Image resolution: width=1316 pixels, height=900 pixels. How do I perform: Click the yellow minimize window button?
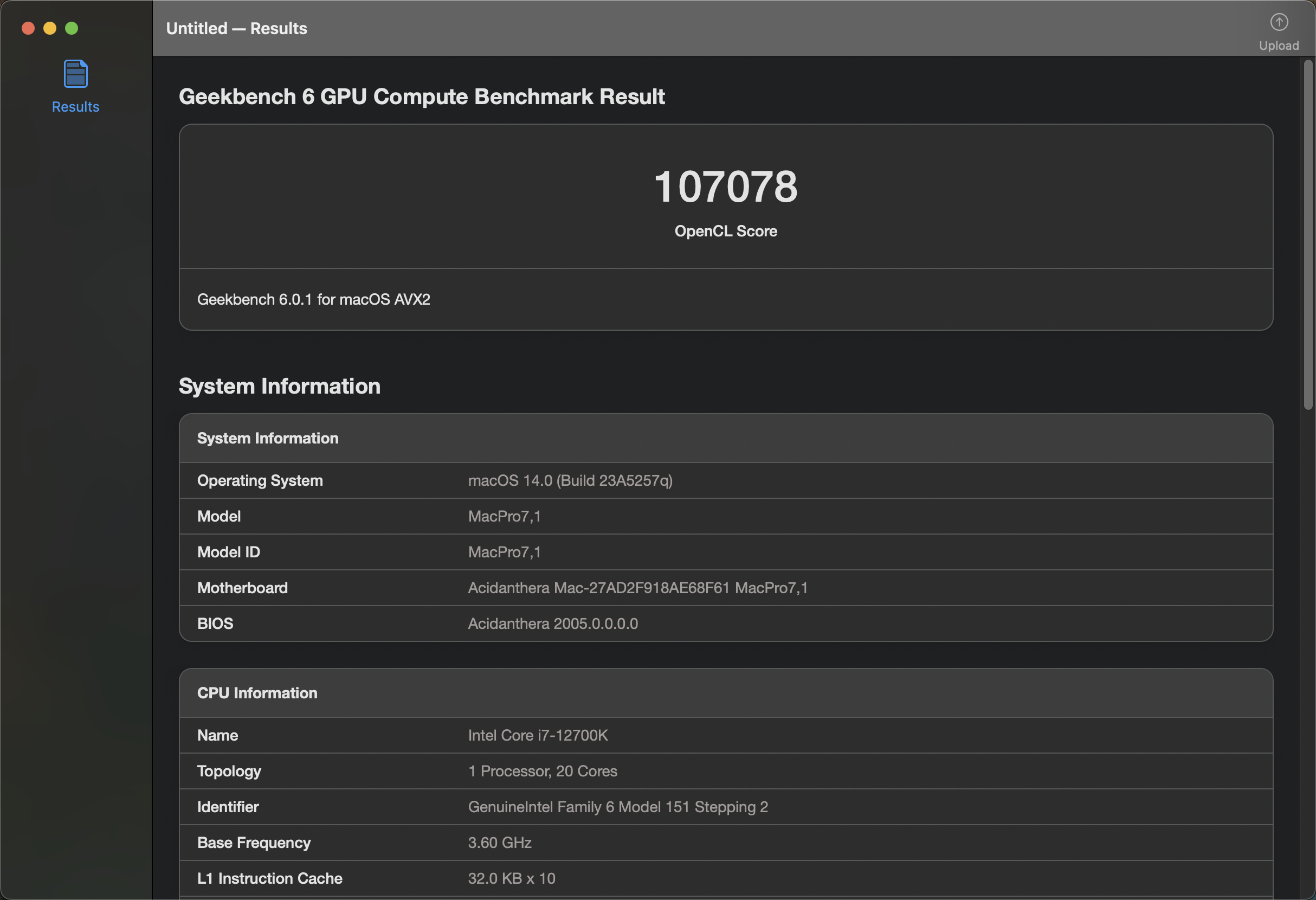click(50, 28)
